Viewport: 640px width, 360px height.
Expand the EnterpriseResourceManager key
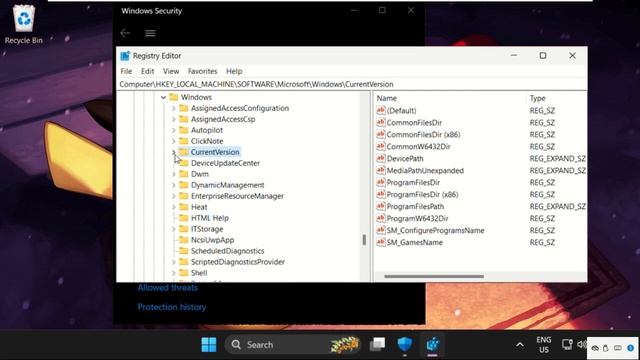(173, 196)
